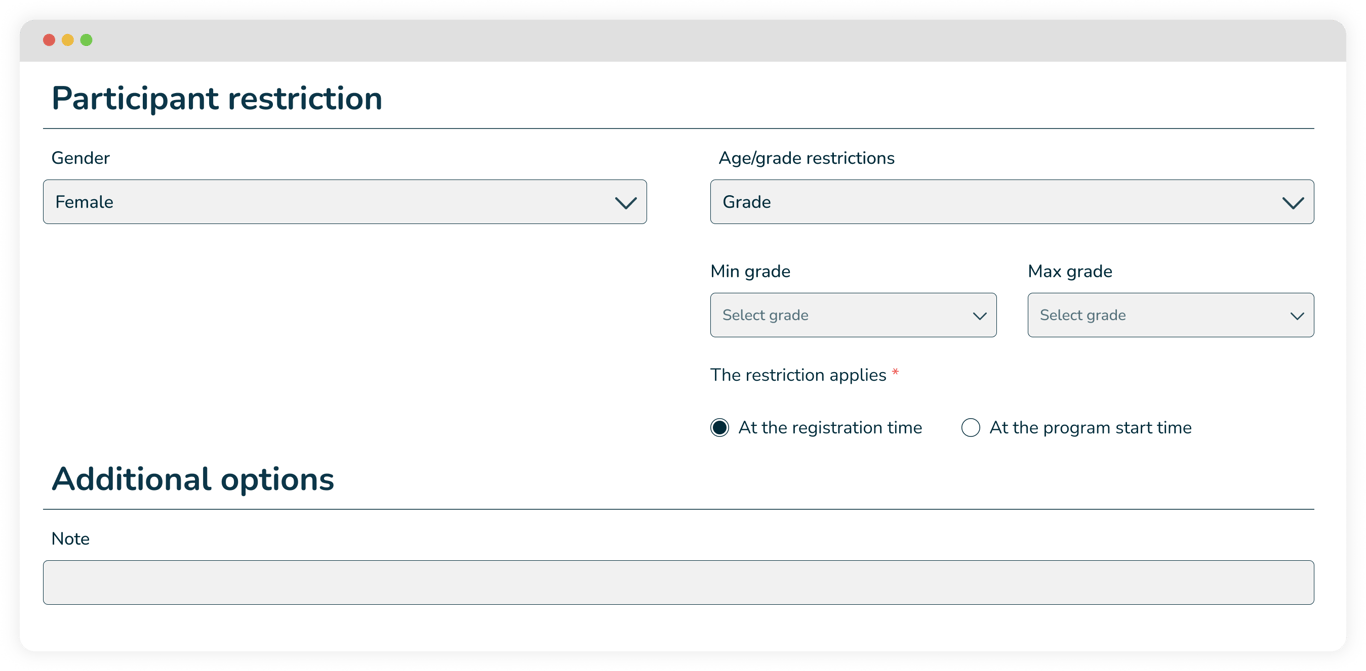Click the "Gender" field label
This screenshot has height=671, width=1366.
point(80,158)
